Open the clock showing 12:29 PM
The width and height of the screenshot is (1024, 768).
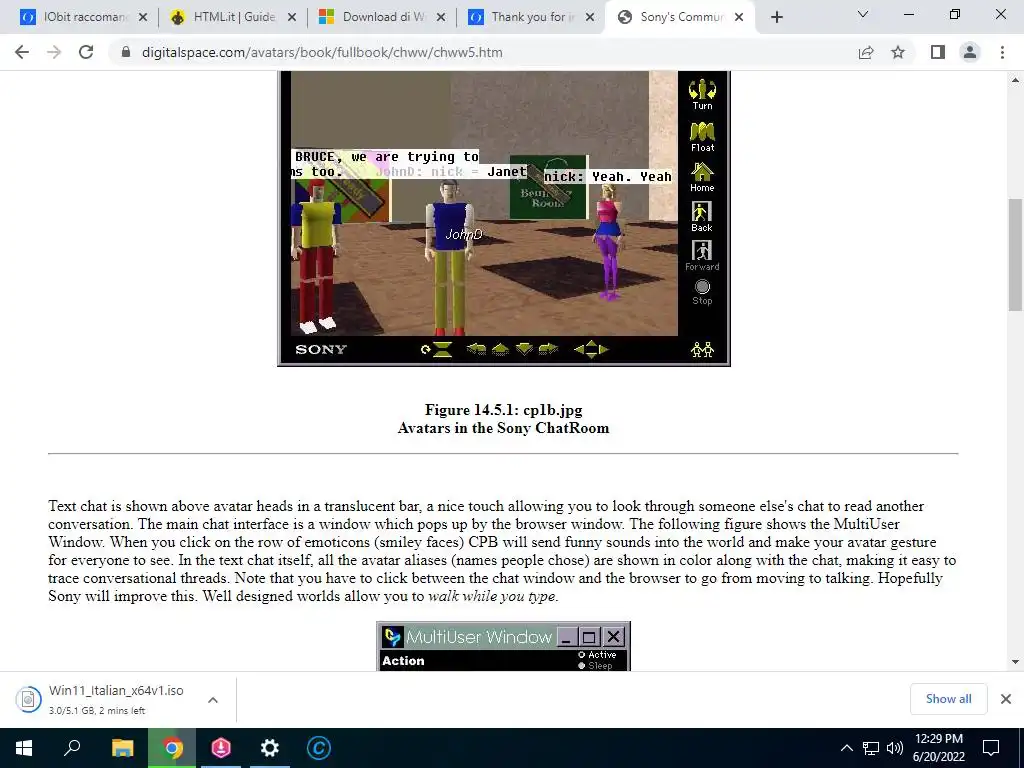click(x=938, y=748)
